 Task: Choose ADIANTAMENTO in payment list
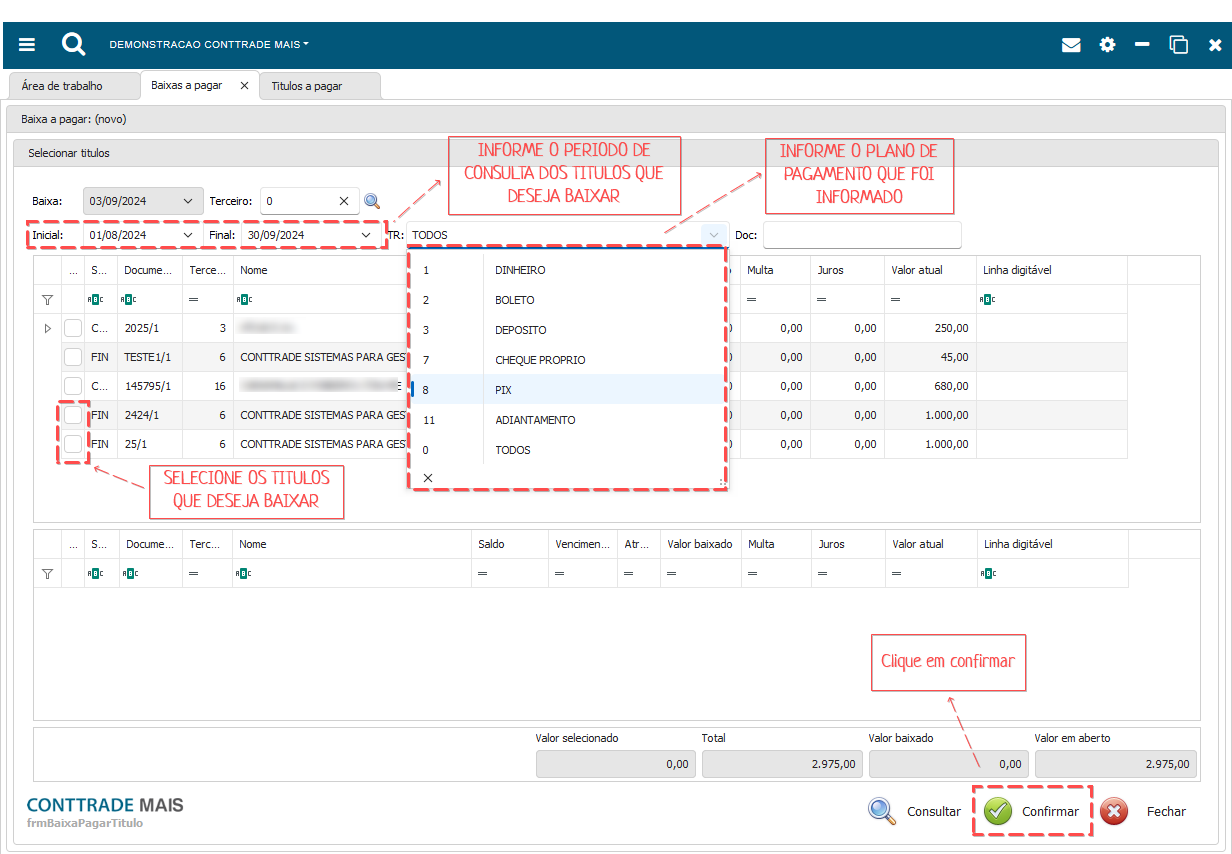tap(568, 420)
